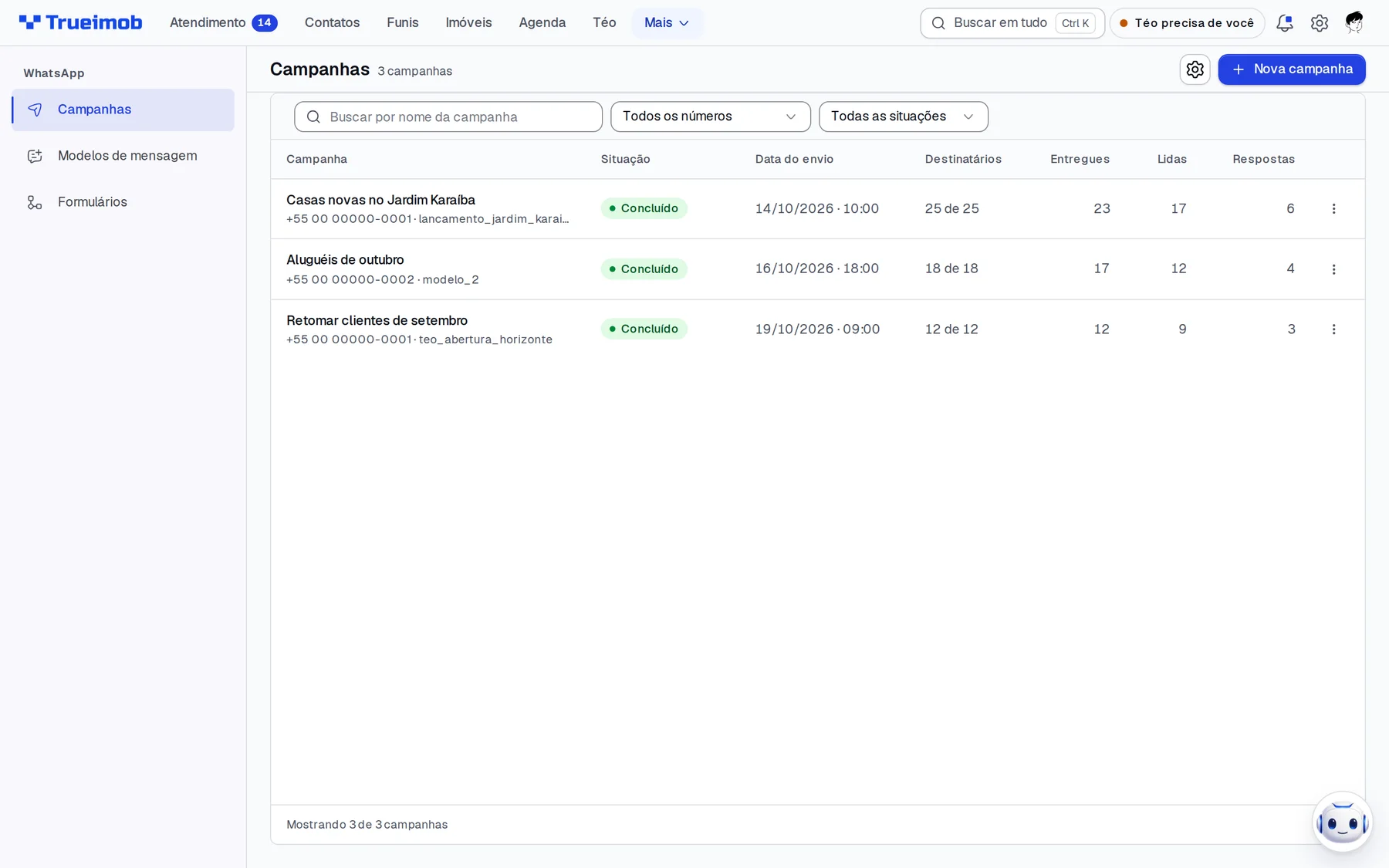The height and width of the screenshot is (868, 1389).
Task: Focus the Buscar em tudo global search
Action: click(x=1012, y=23)
